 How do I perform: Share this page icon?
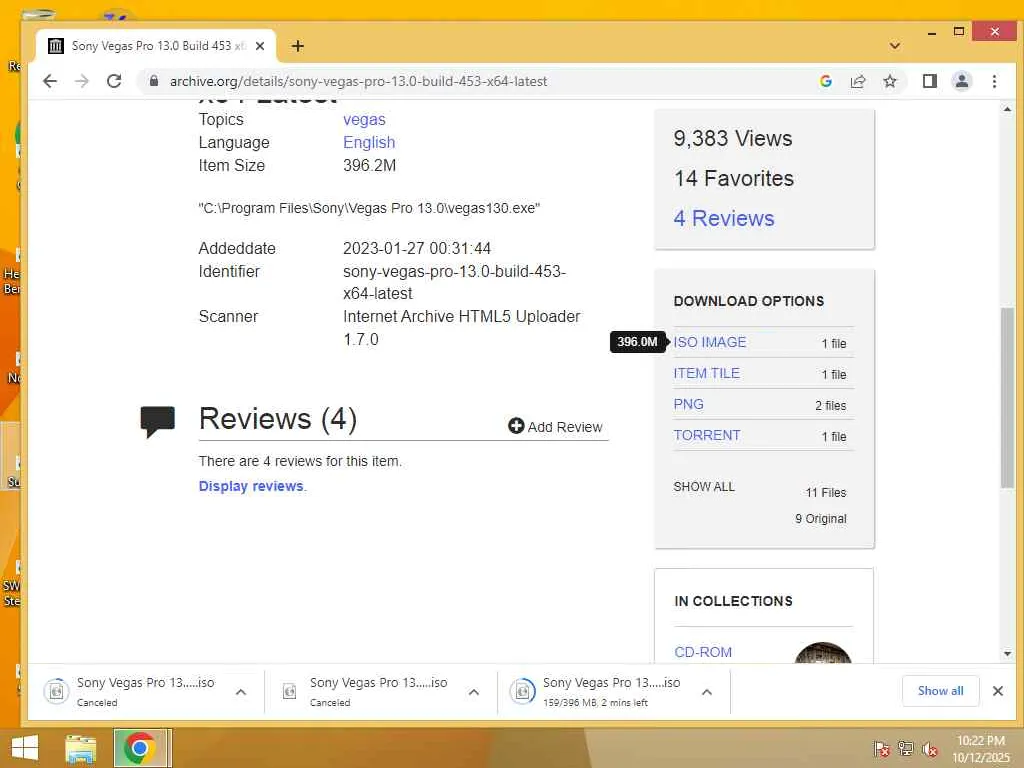tap(857, 81)
